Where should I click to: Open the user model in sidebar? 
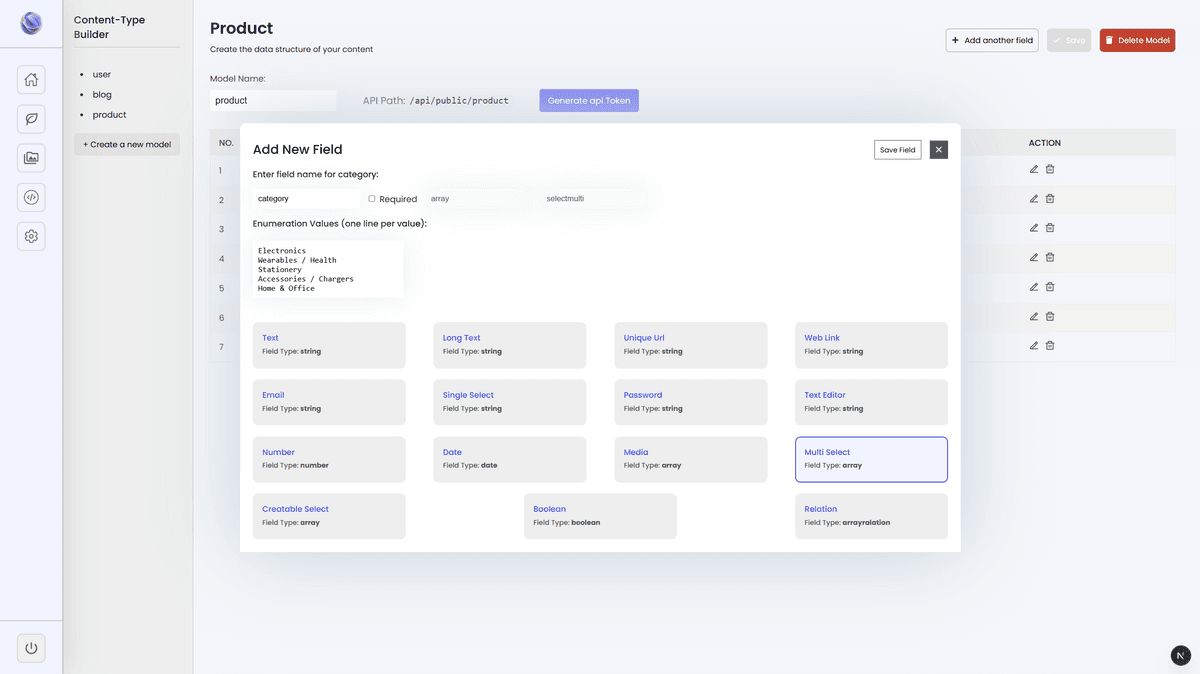[102, 74]
